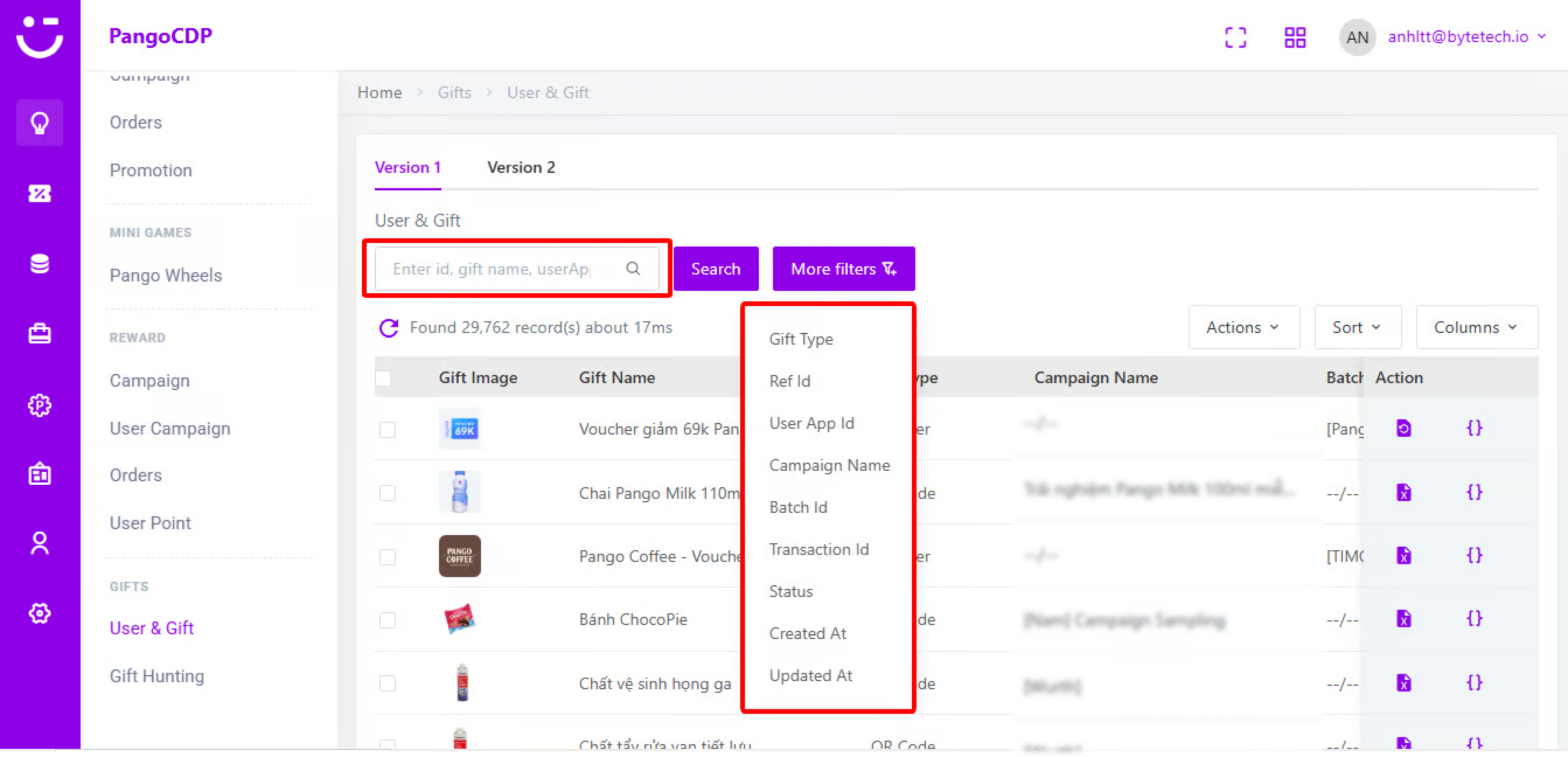Click the Chai Pango Milk bottle thumbnail
The height and width of the screenshot is (757, 1568).
tap(459, 492)
